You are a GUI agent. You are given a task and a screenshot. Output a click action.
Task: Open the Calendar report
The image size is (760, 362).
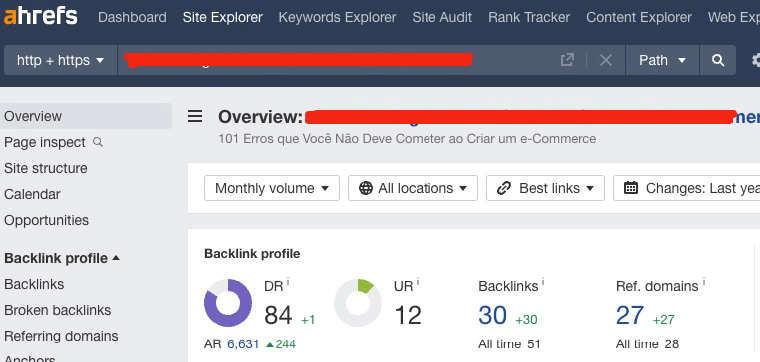32,194
